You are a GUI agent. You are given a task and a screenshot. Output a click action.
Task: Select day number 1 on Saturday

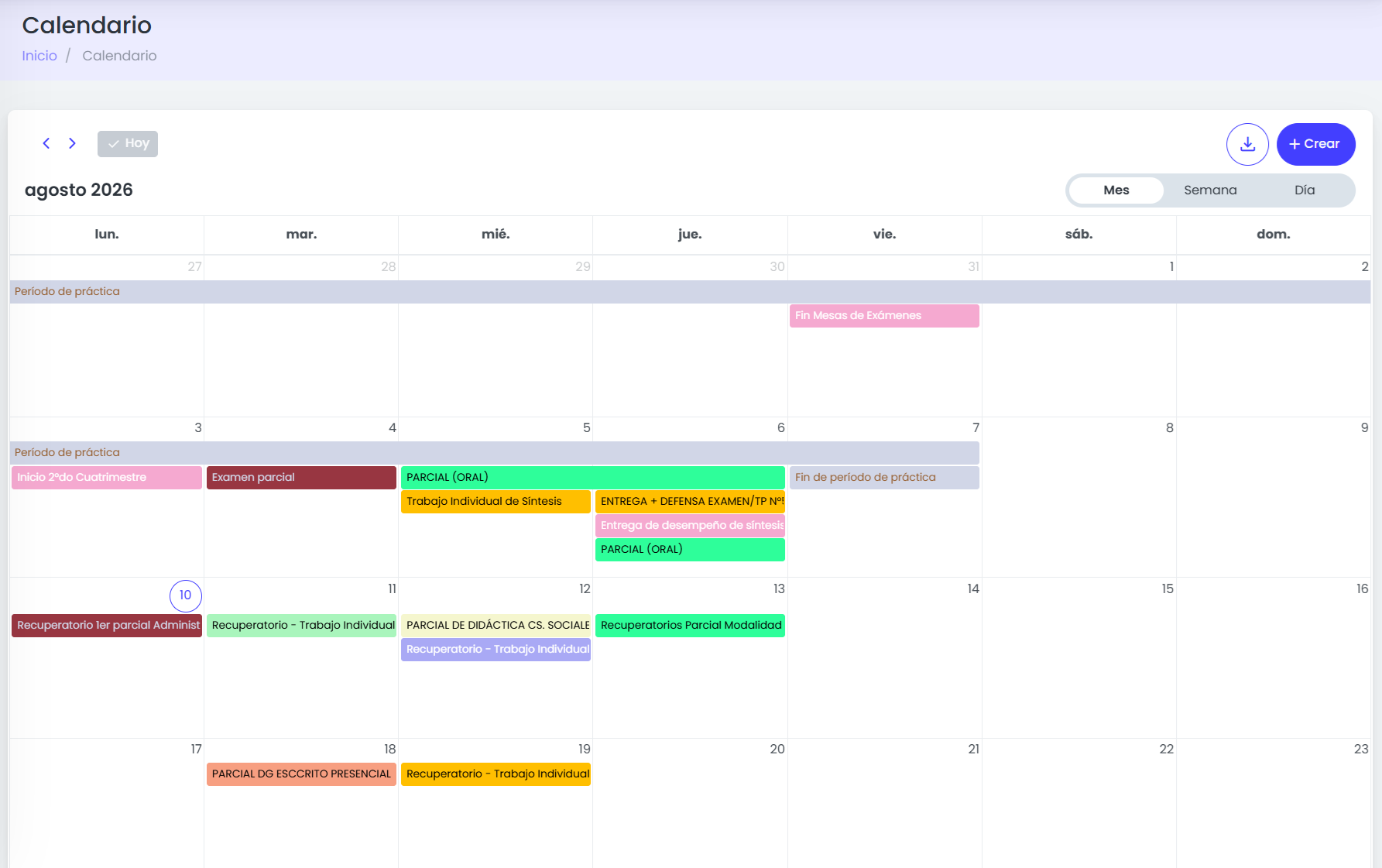tap(1171, 267)
